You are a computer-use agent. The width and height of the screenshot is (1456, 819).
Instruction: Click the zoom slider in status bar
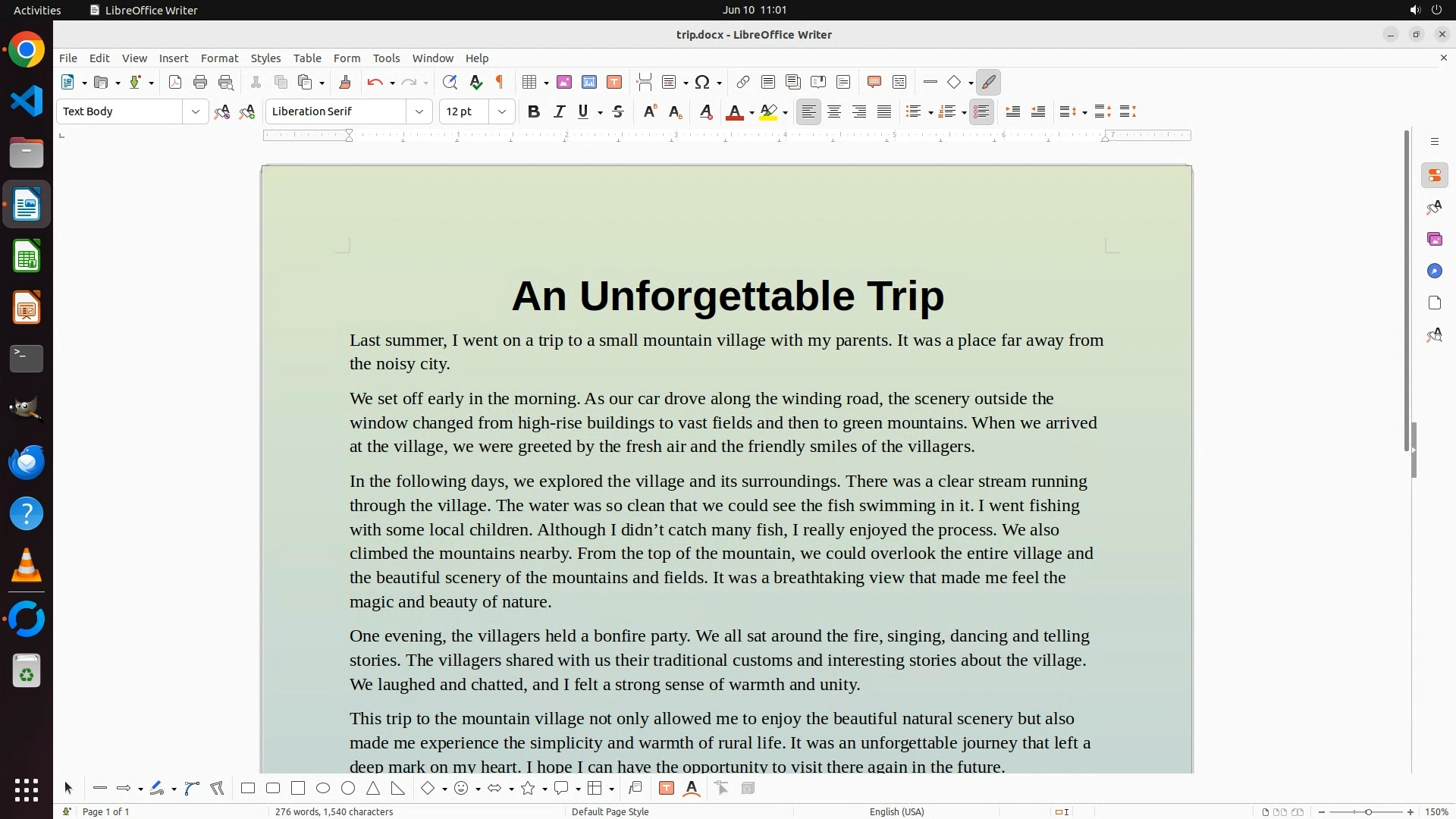tap(1367, 812)
